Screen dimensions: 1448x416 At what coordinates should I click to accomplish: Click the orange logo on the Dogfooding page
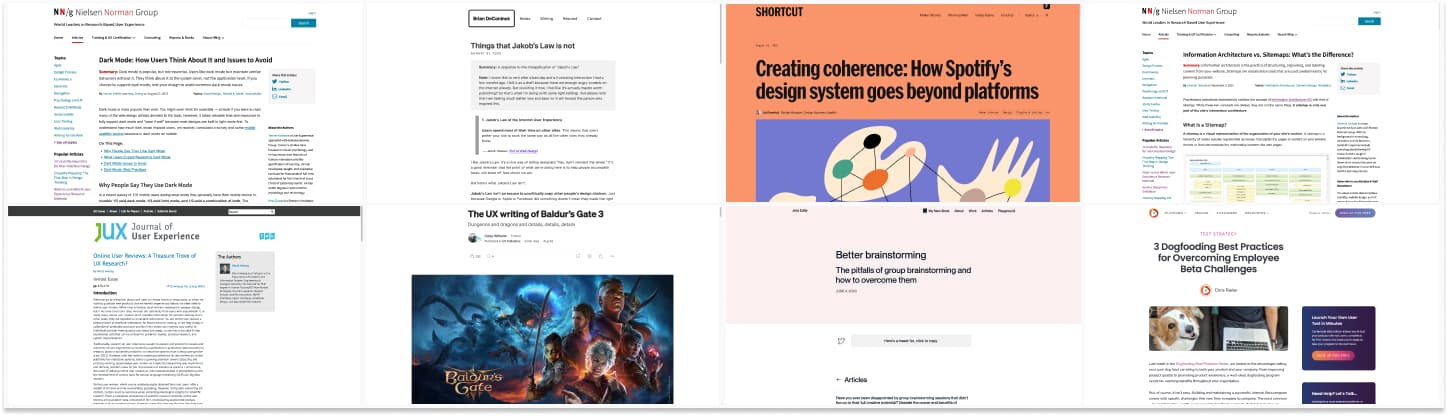(1152, 212)
